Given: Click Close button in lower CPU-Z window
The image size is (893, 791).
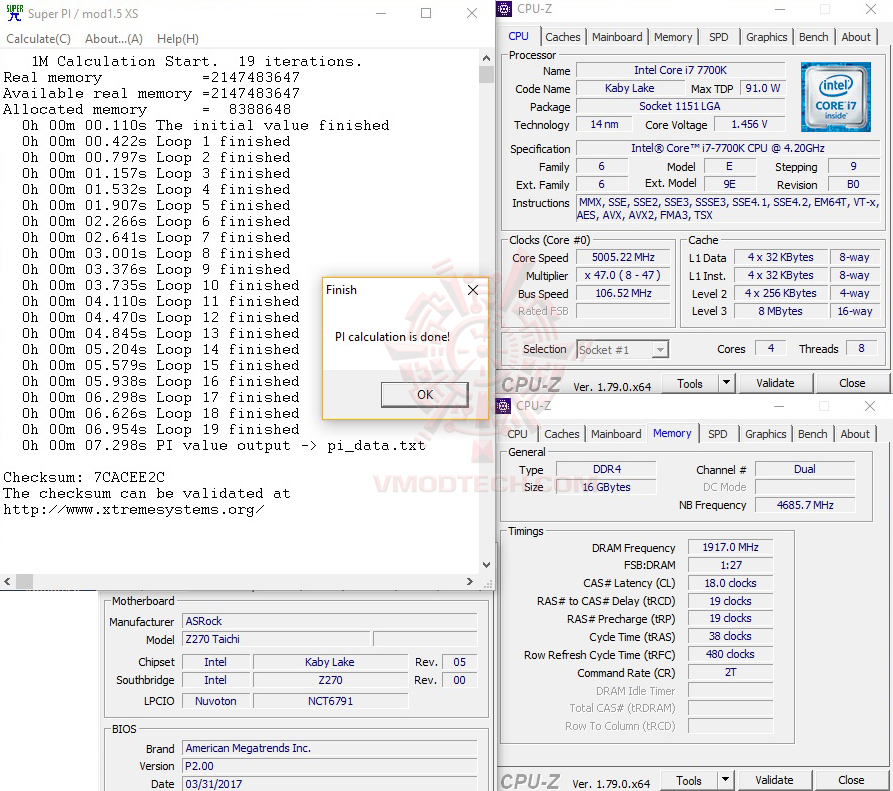Looking at the screenshot, I should tap(851, 780).
